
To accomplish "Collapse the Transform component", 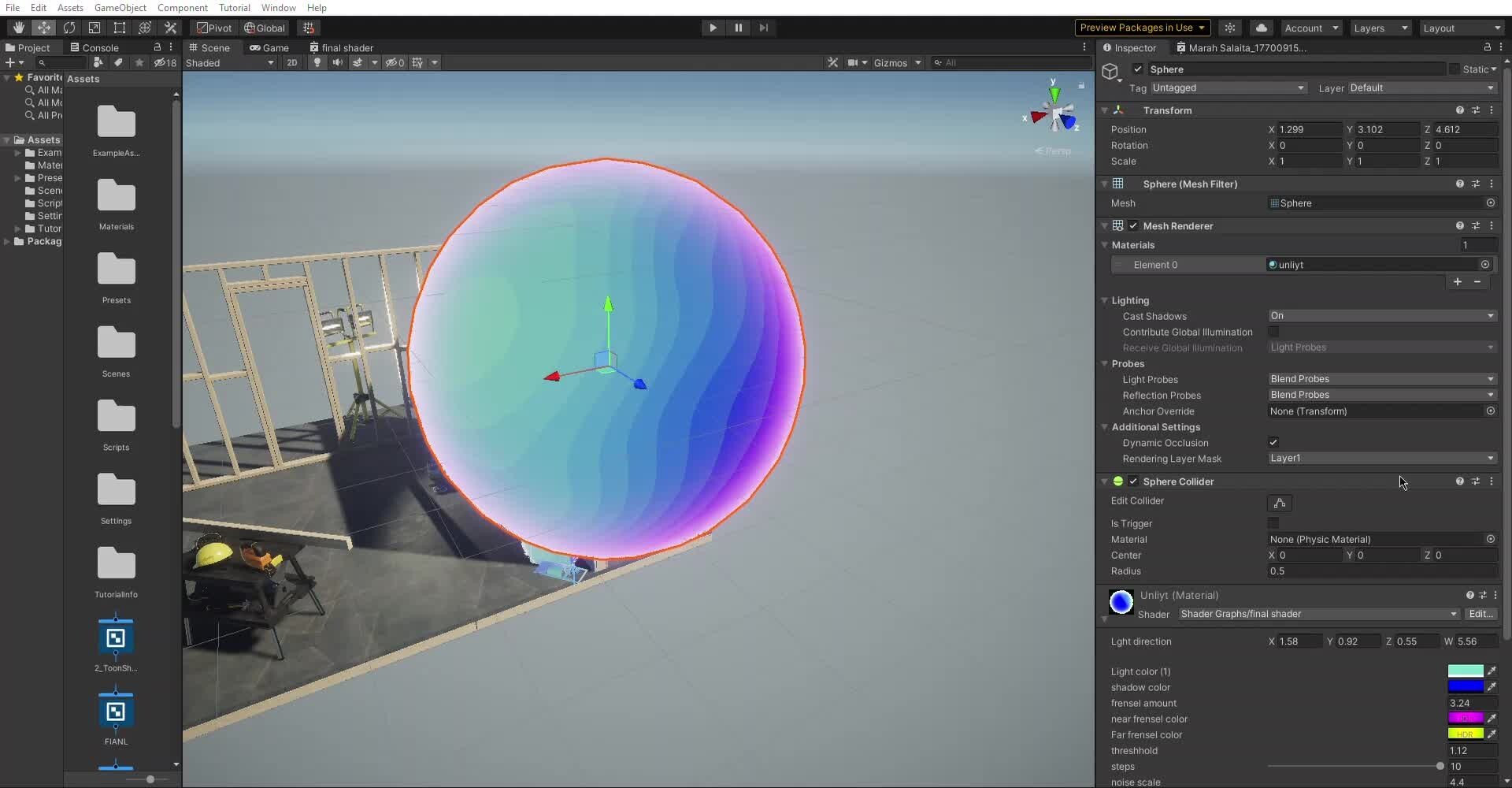I will click(1105, 110).
